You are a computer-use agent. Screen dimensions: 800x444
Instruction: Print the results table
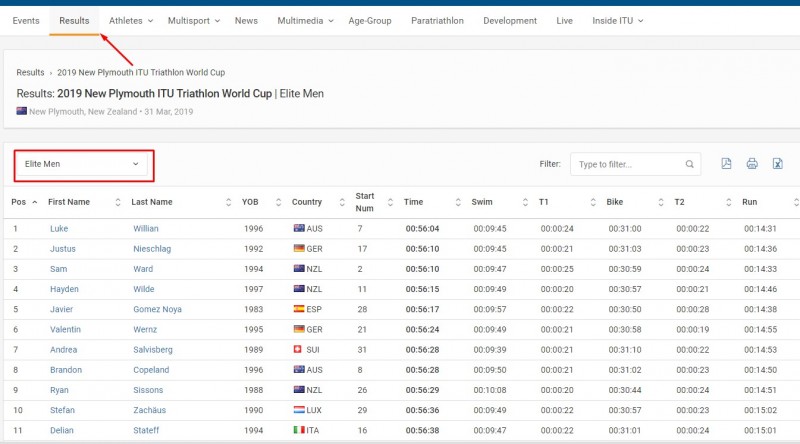752,164
